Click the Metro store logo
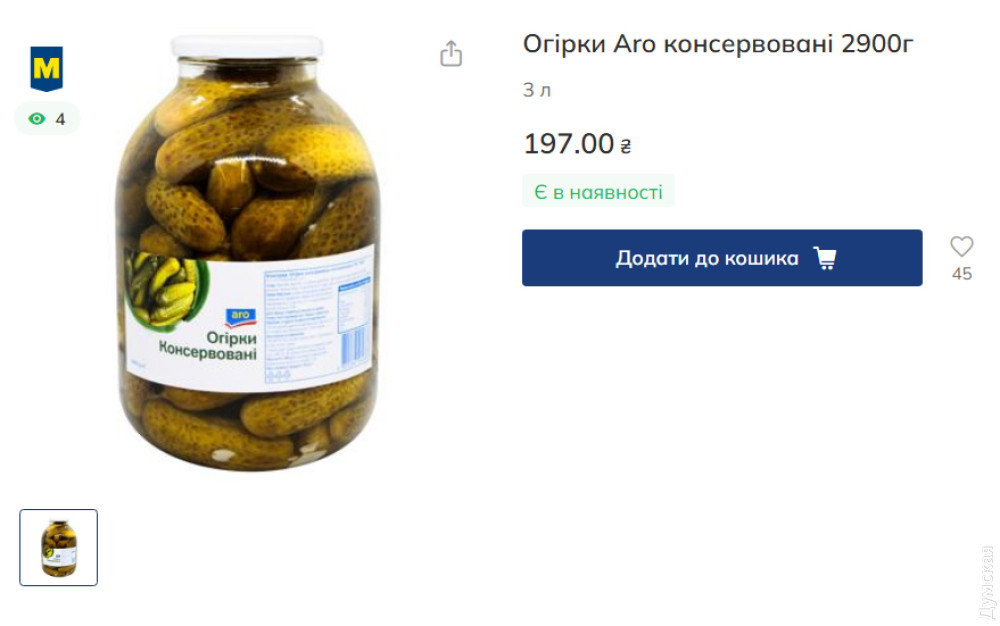Screen dimensions: 1000x626 click(x=47, y=68)
